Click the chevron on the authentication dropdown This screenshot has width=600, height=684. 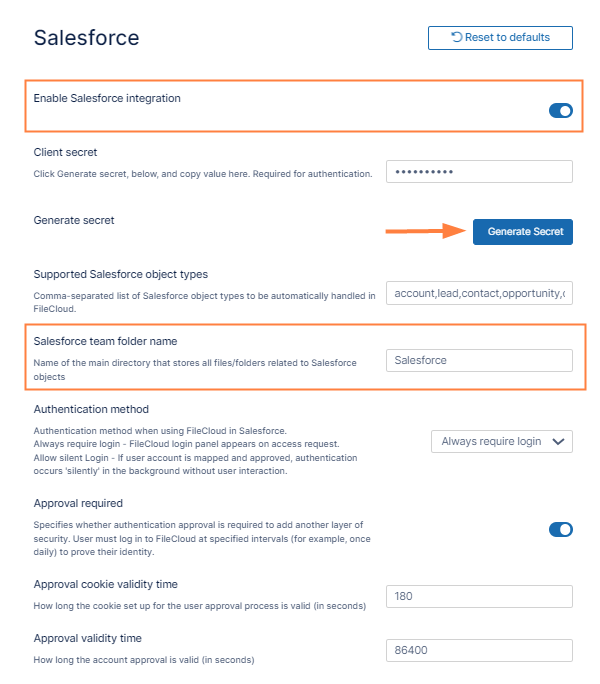point(558,441)
